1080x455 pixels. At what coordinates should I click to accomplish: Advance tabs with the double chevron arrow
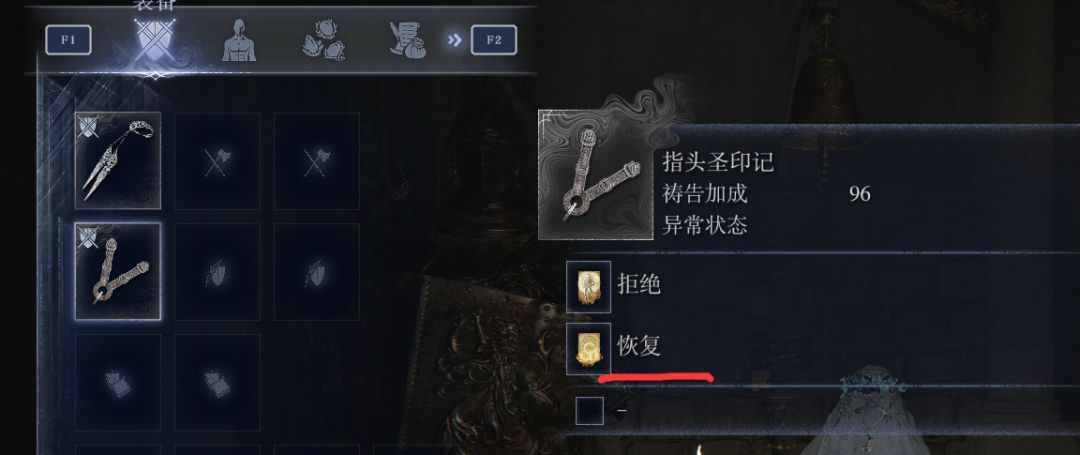(x=455, y=40)
